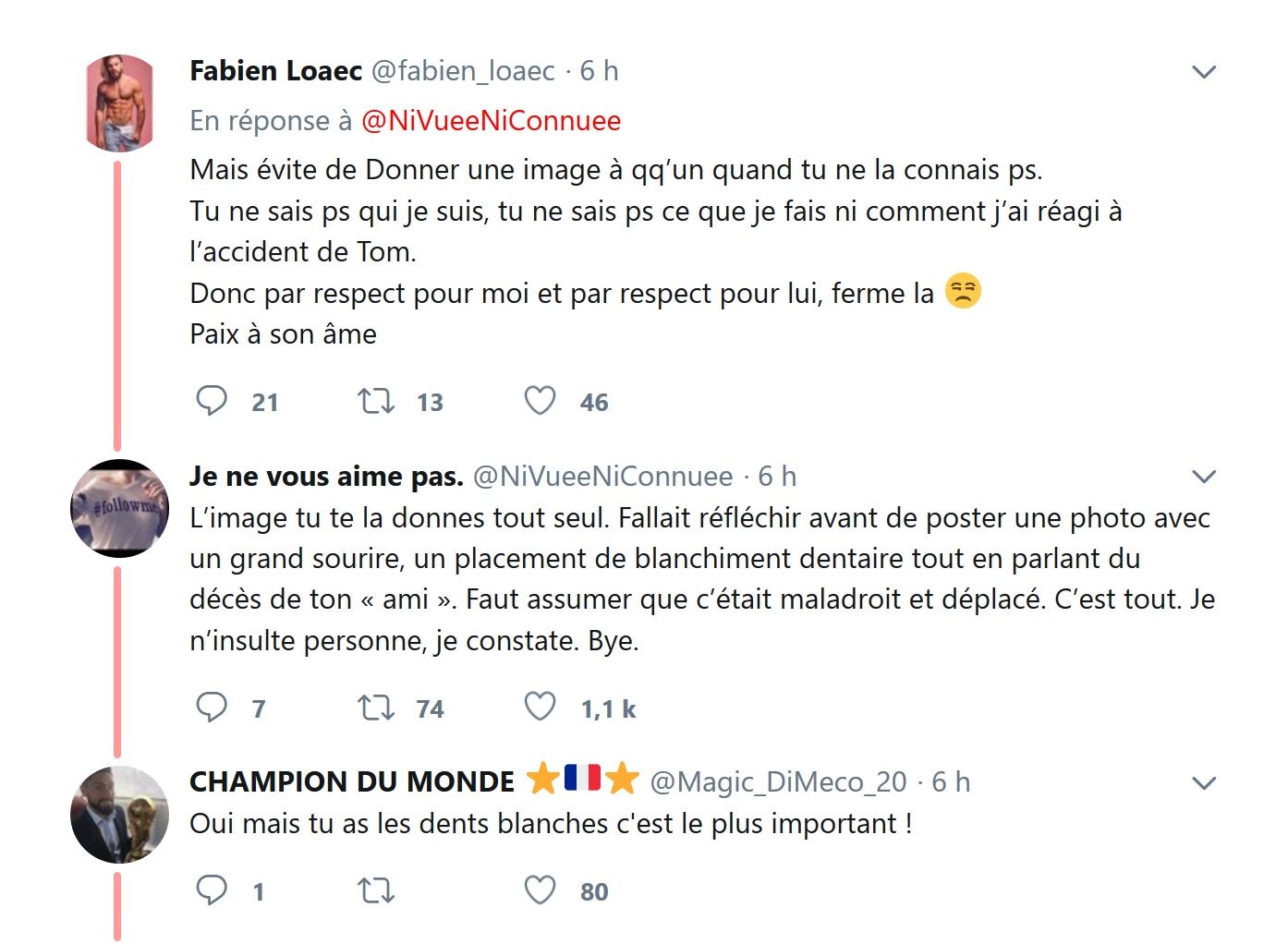
Task: Reply to Fabien Loaec's tweet
Action: [x=212, y=401]
